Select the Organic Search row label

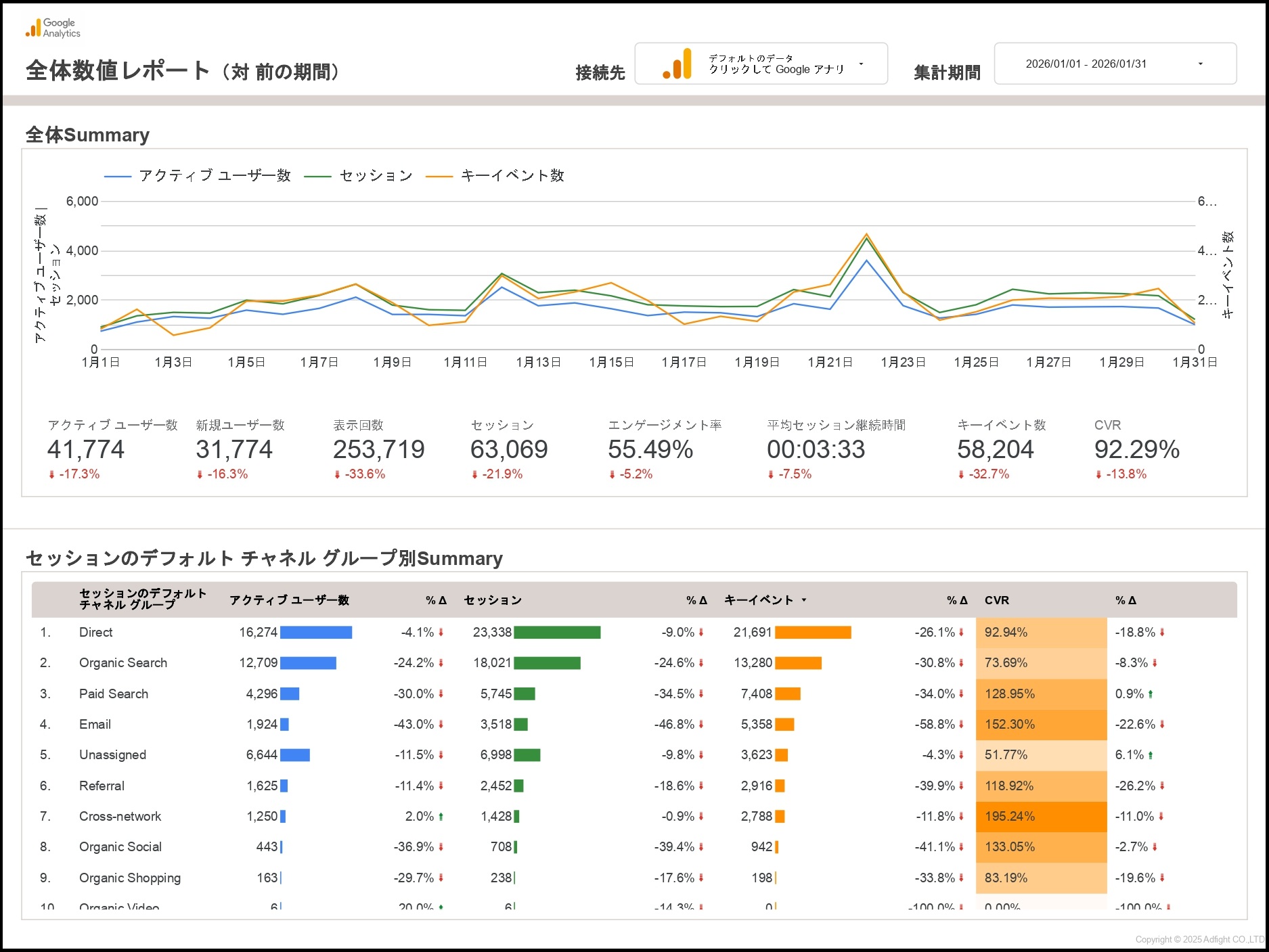(123, 663)
